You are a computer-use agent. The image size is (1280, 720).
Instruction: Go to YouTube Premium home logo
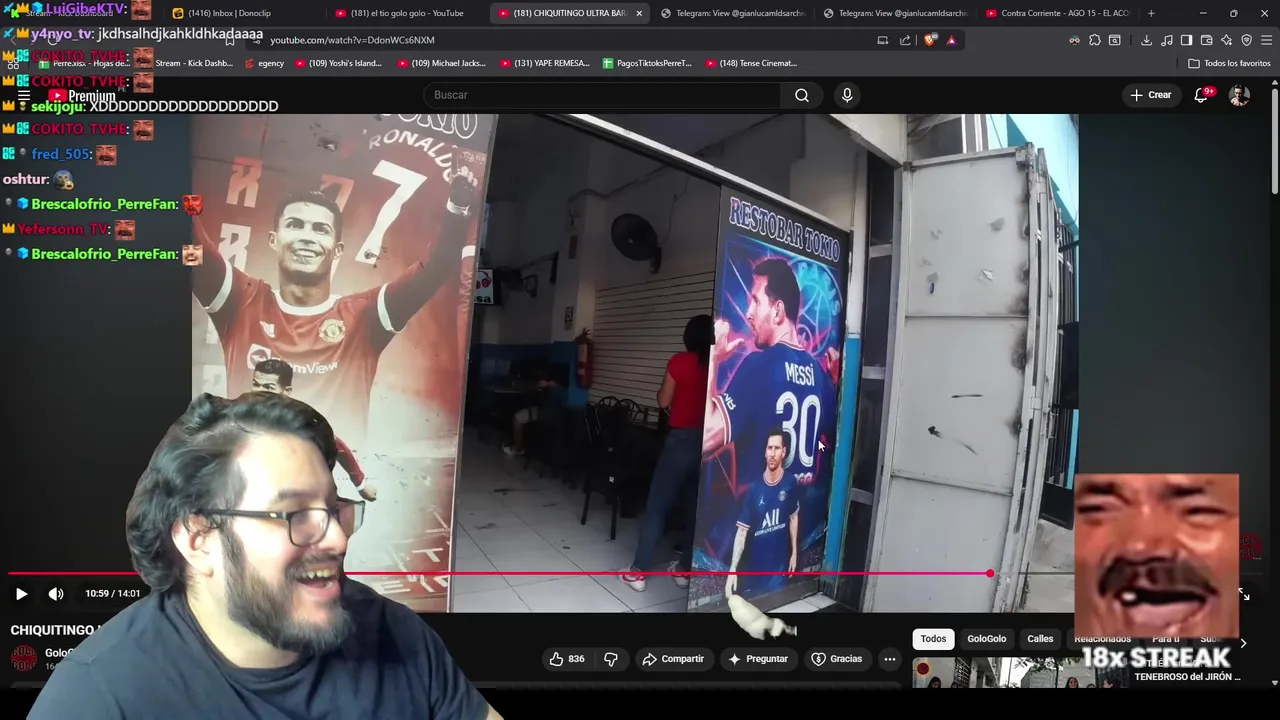(x=82, y=96)
